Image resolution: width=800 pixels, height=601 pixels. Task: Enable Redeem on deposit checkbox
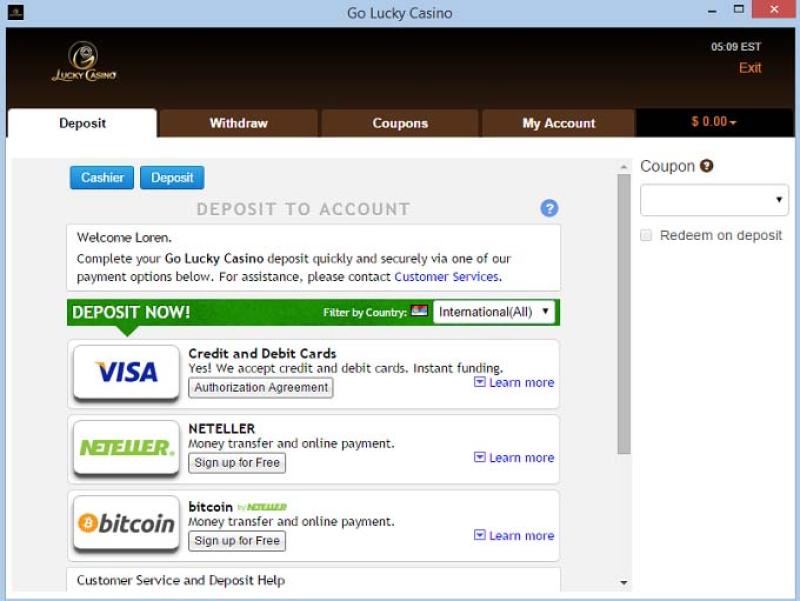[647, 236]
